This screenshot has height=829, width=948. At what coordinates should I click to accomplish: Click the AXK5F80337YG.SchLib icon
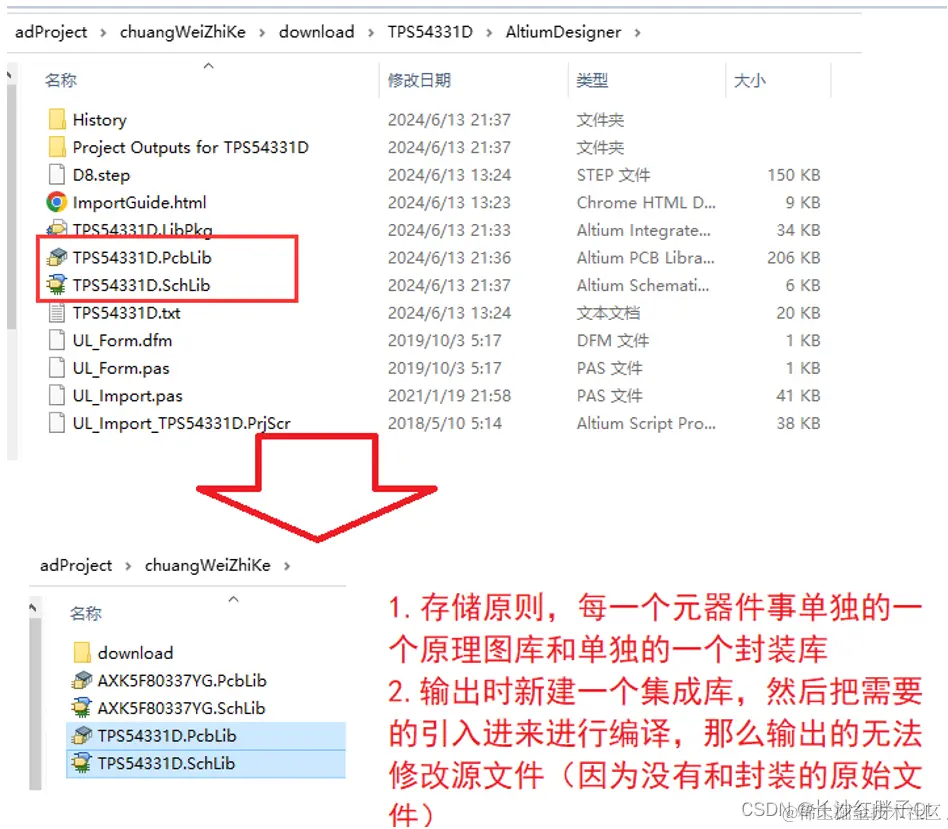(x=82, y=707)
